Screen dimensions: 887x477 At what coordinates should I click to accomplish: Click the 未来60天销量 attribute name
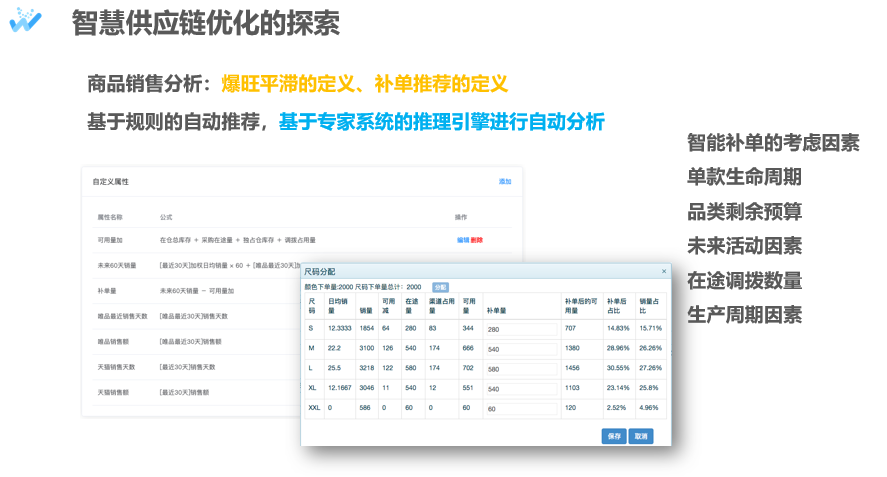(117, 265)
